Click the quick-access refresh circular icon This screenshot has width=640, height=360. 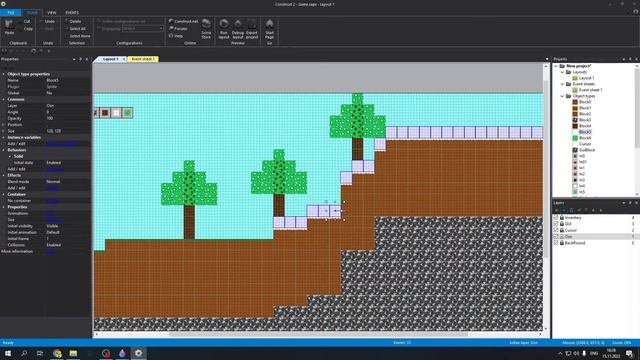(x=33, y=51)
